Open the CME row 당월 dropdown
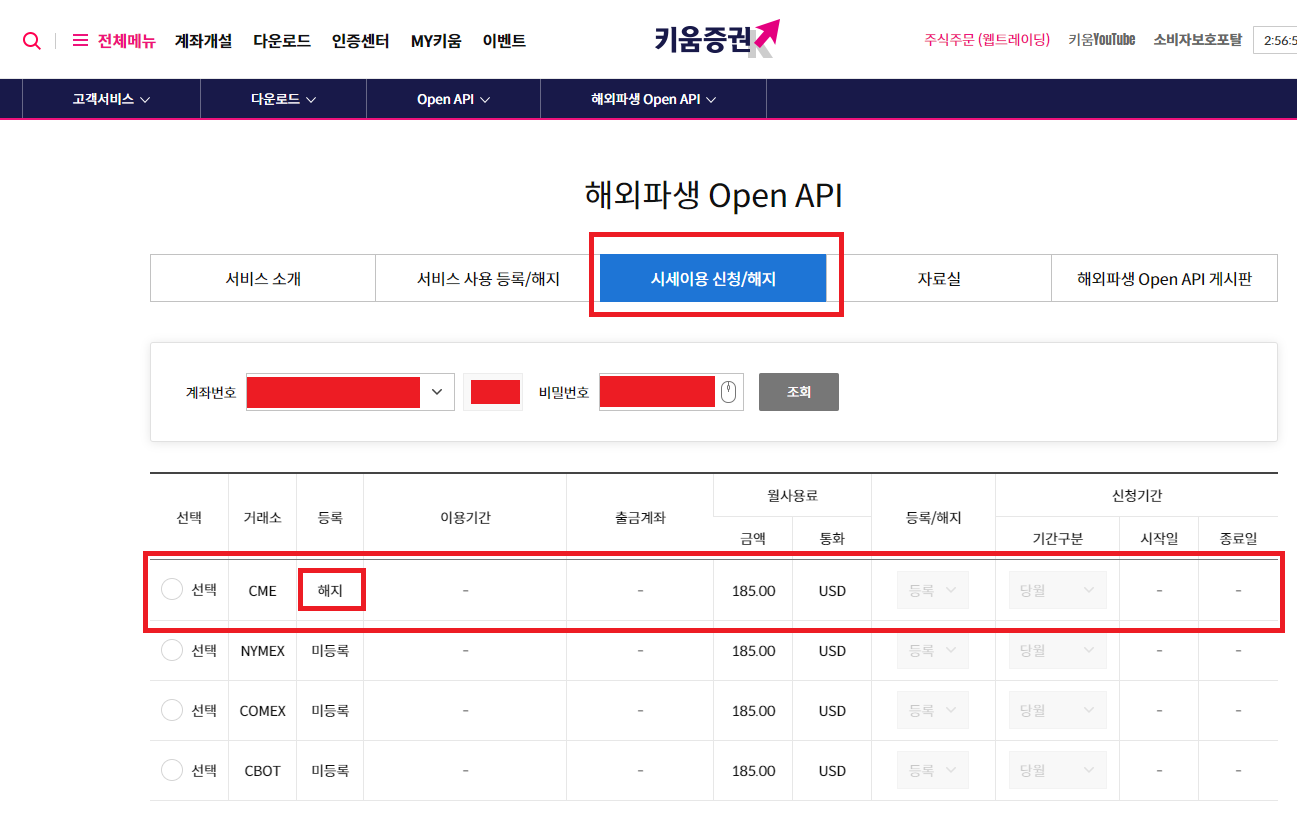This screenshot has width=1297, height=821. [1057, 590]
